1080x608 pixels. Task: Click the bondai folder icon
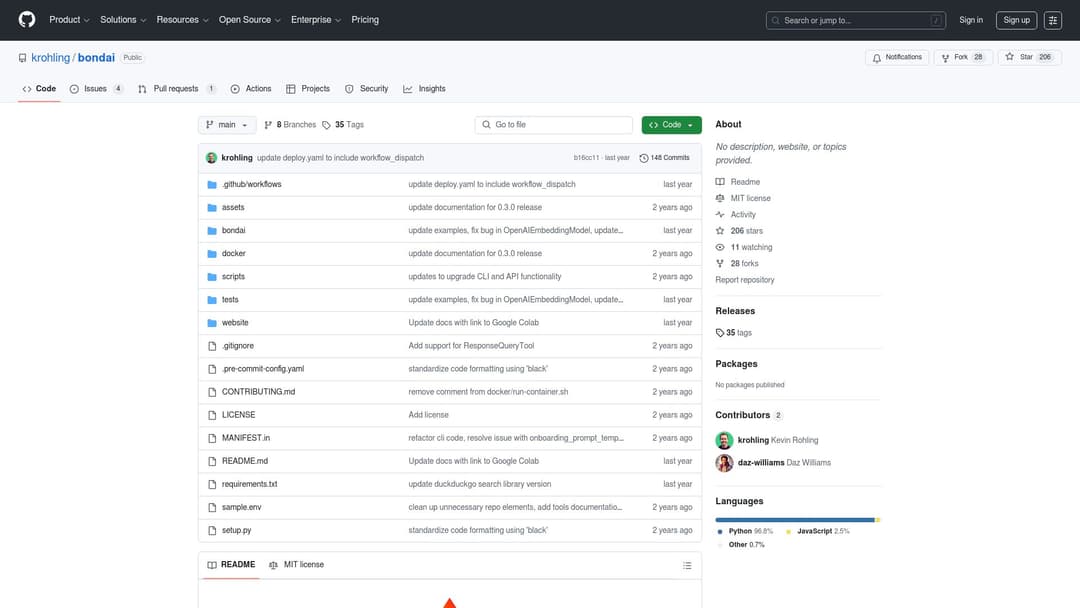coord(212,231)
